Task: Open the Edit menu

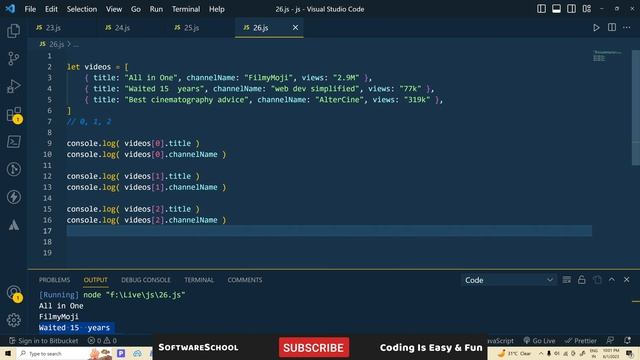Action: [x=51, y=9]
